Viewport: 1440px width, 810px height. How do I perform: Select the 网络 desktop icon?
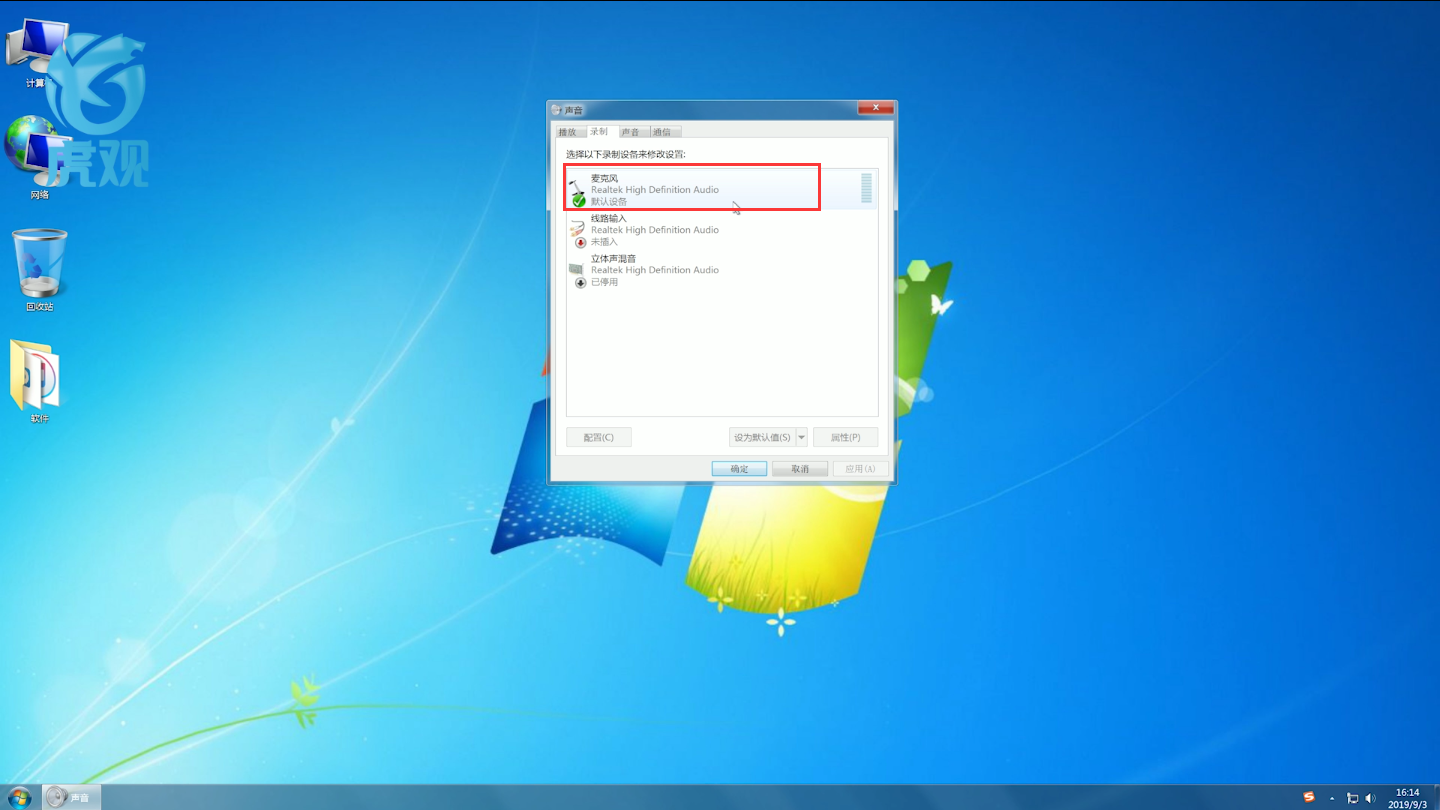[x=38, y=158]
